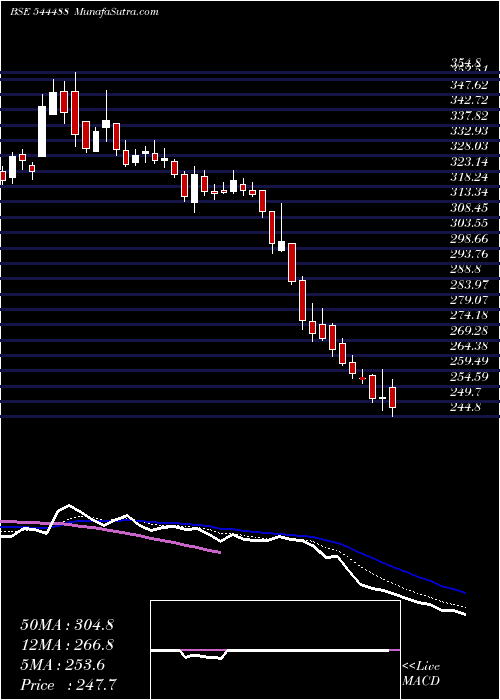Select the 303.55 price axis label
The height and width of the screenshot is (700, 500).
(469, 223)
